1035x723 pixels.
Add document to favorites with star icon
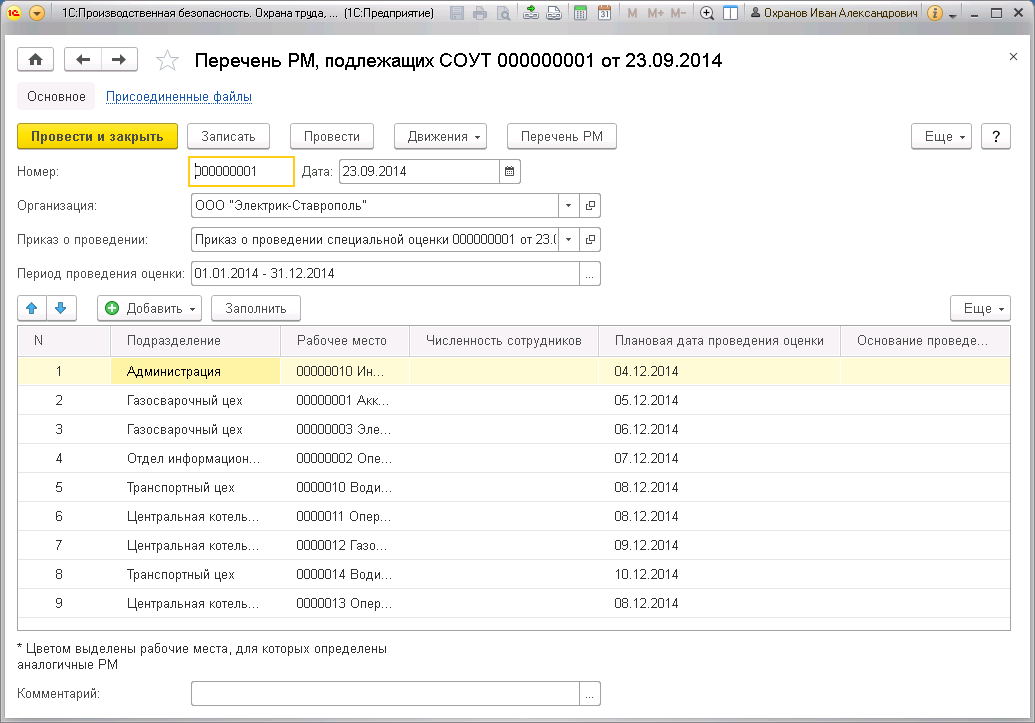167,61
